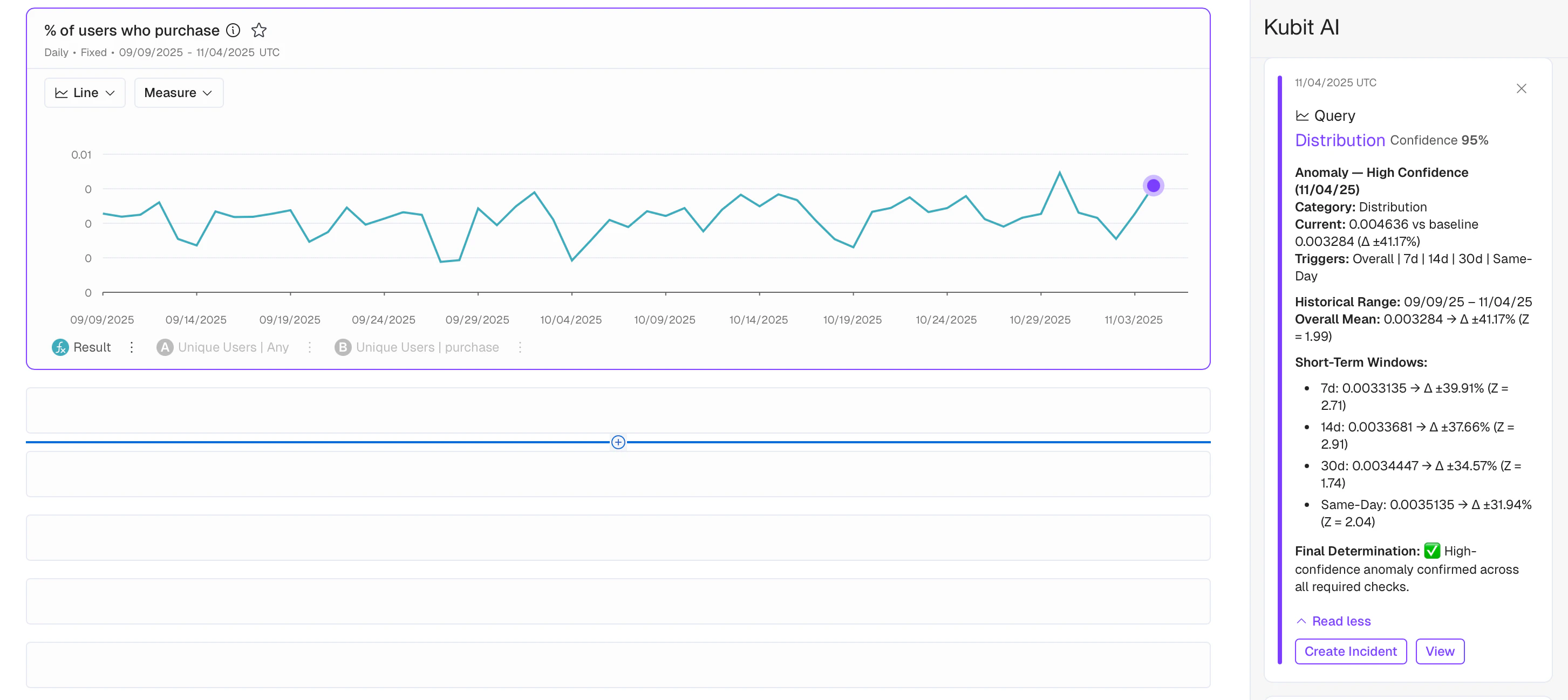This screenshot has width=1568, height=700.
Task: Open options menu for Unique Users purchase
Action: tap(520, 347)
